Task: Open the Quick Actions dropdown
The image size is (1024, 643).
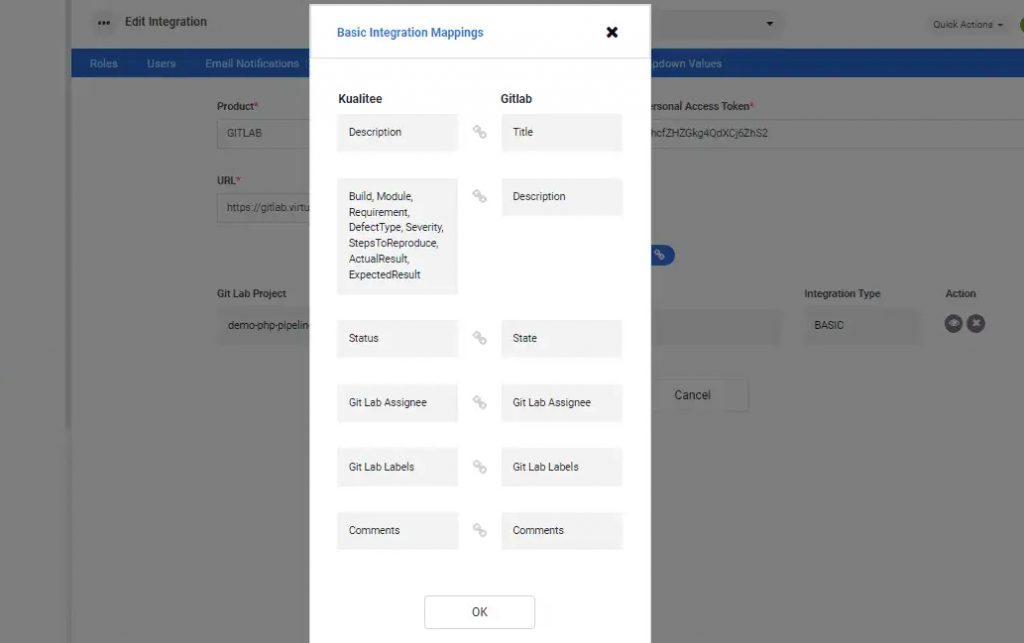Action: tap(967, 24)
